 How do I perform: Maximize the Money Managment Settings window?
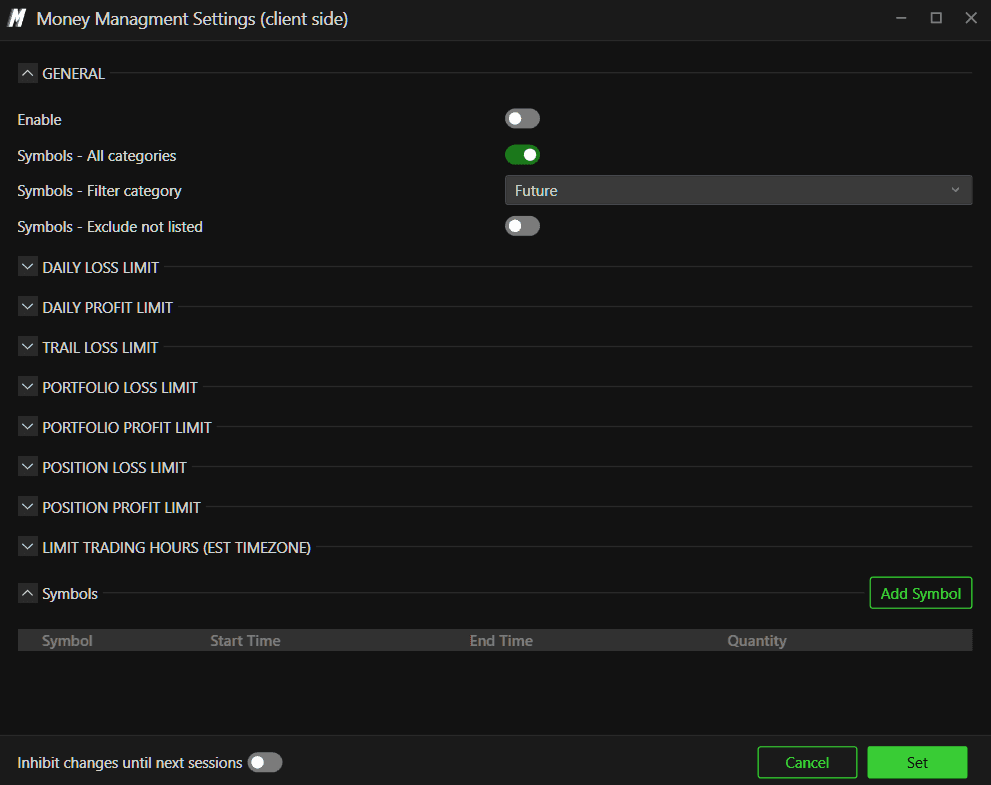pos(936,18)
